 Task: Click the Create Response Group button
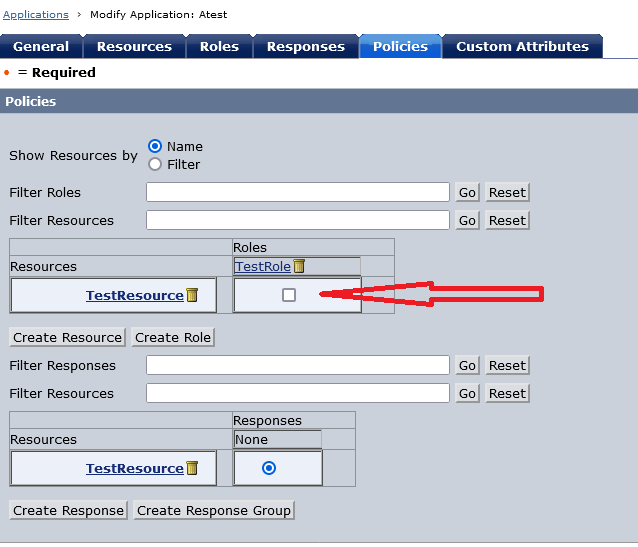coord(214,510)
